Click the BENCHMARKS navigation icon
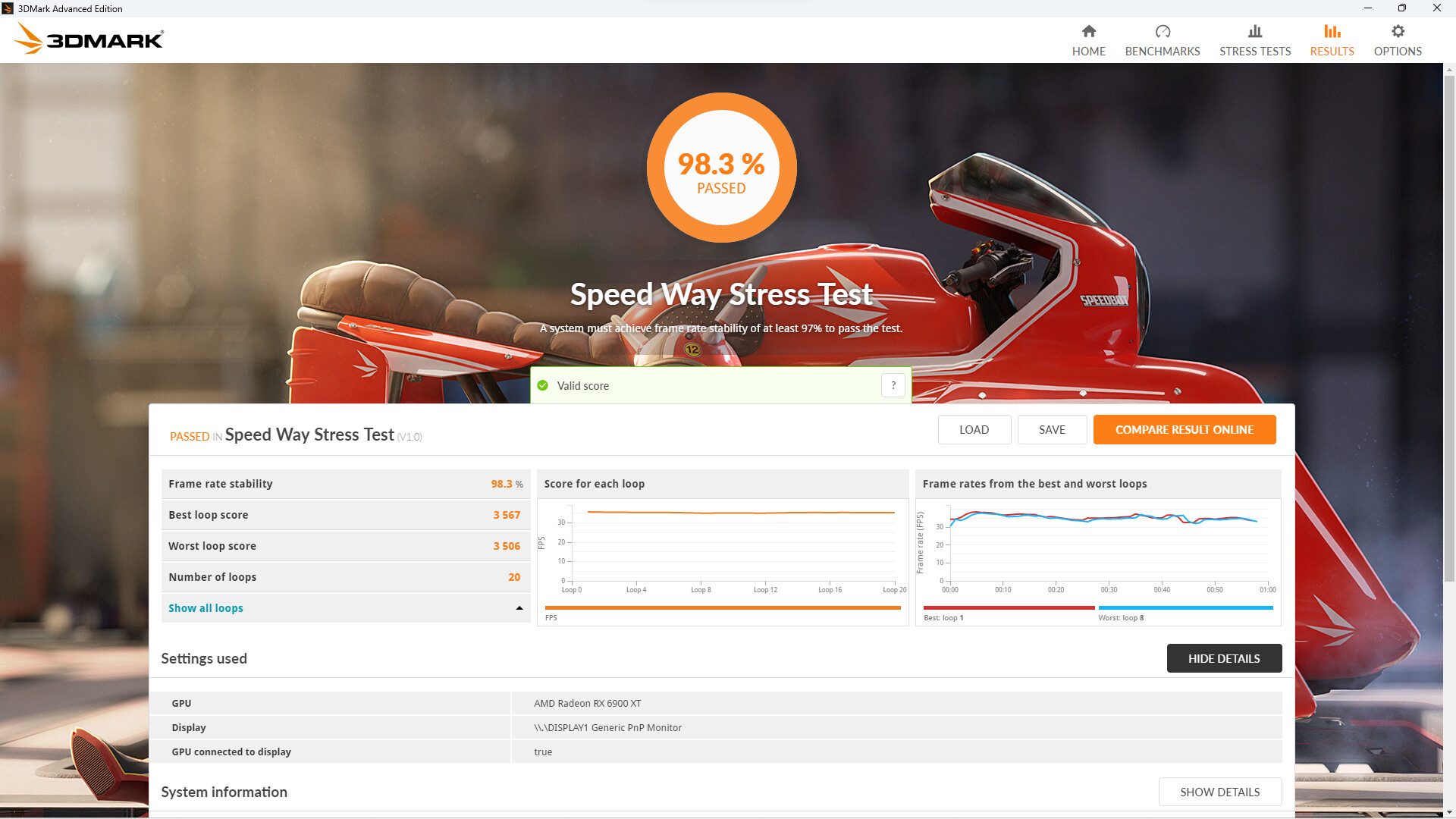The height and width of the screenshot is (819, 1456). (1162, 31)
